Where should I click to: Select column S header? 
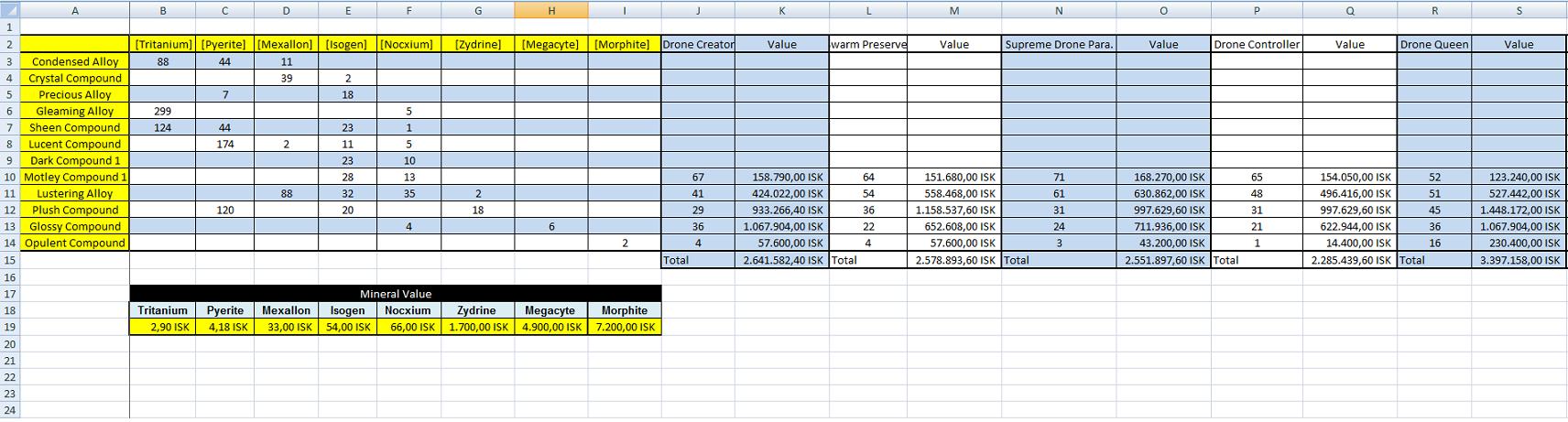point(1519,11)
